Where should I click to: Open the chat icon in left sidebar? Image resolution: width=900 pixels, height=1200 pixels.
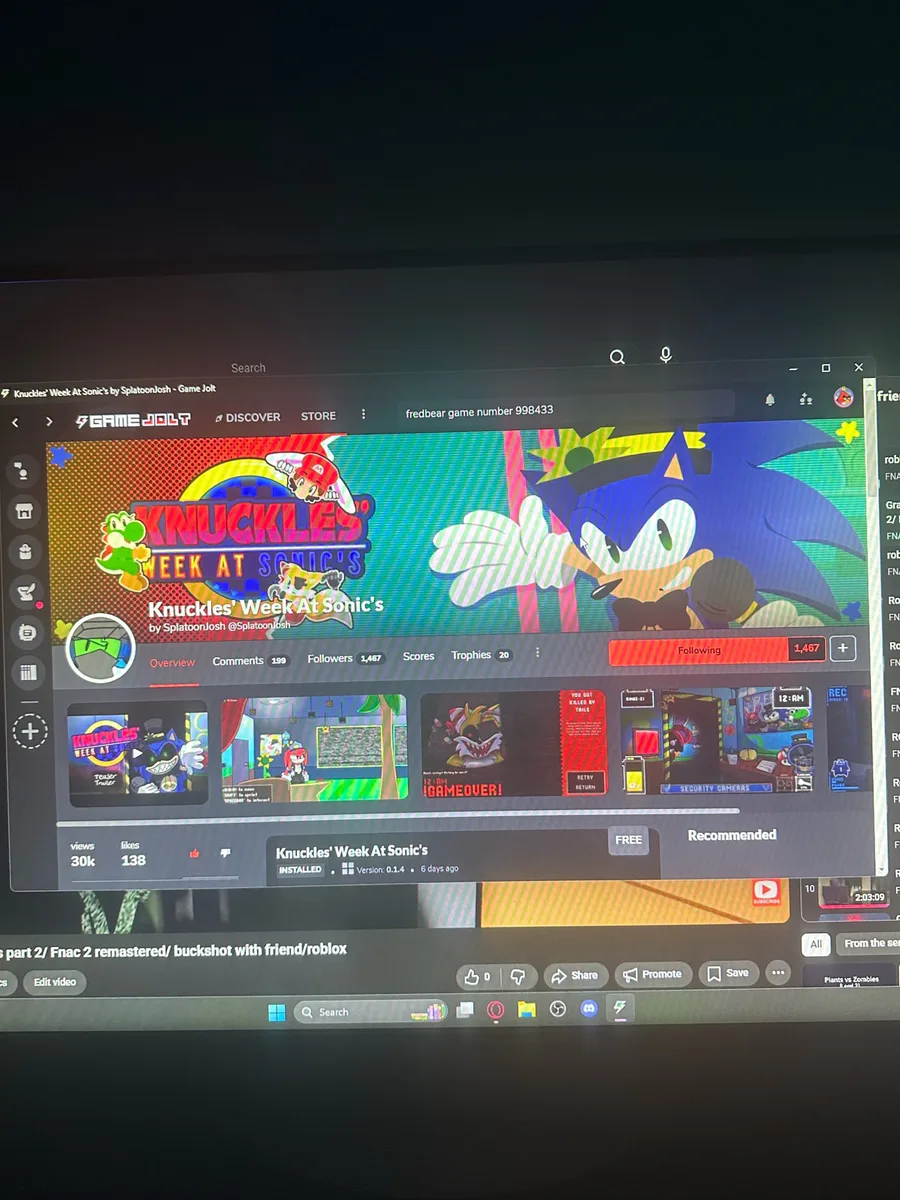coord(22,471)
